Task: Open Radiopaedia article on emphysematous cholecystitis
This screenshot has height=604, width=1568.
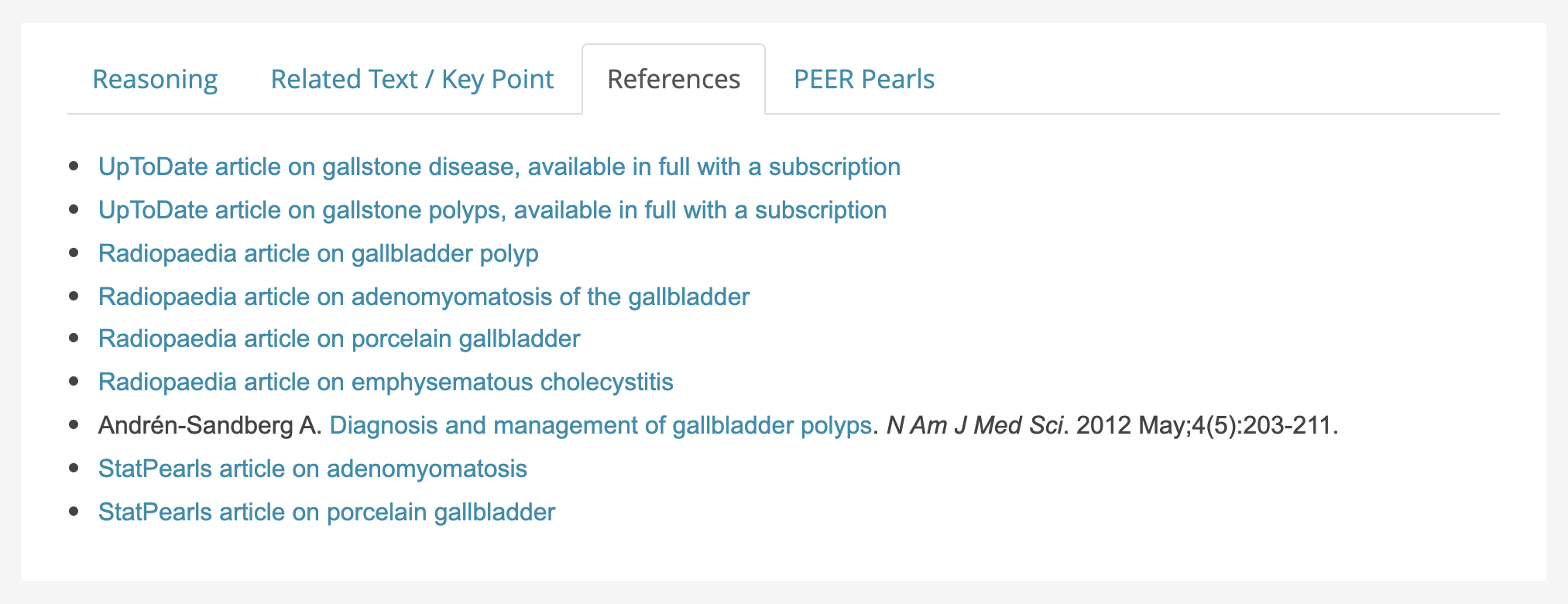Action: (386, 382)
